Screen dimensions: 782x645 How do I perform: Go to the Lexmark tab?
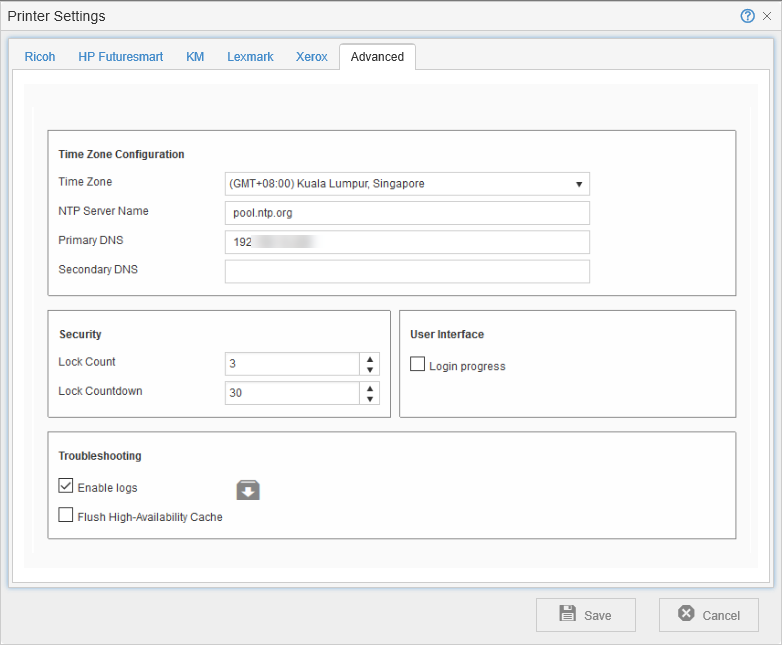point(250,57)
